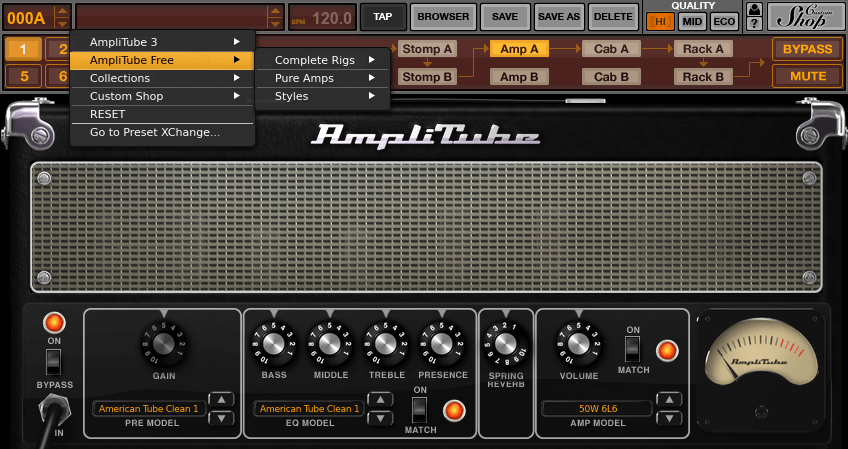
Task: Toggle the signal chain BYPASS button
Action: (807, 49)
